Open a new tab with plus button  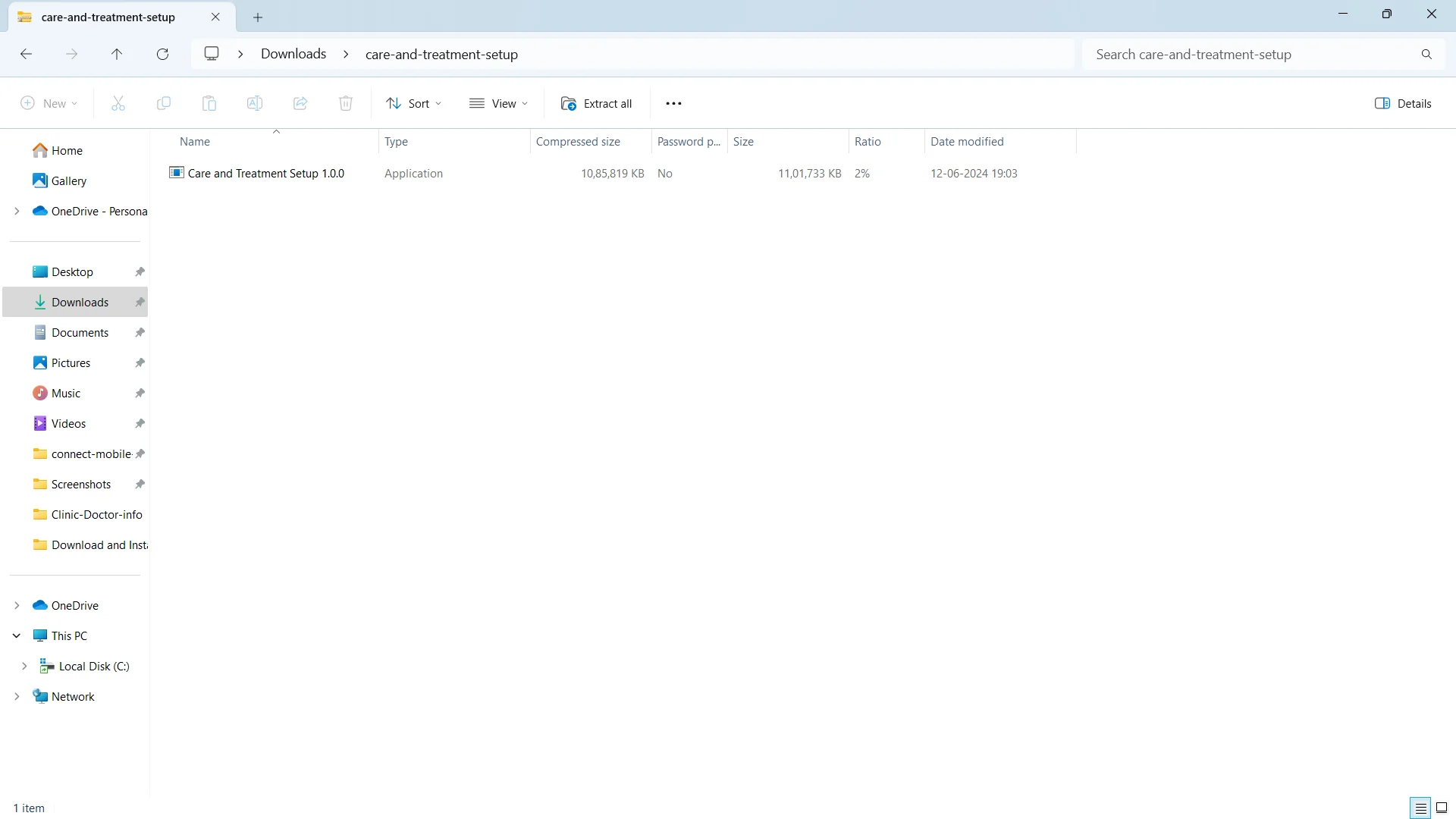(258, 17)
